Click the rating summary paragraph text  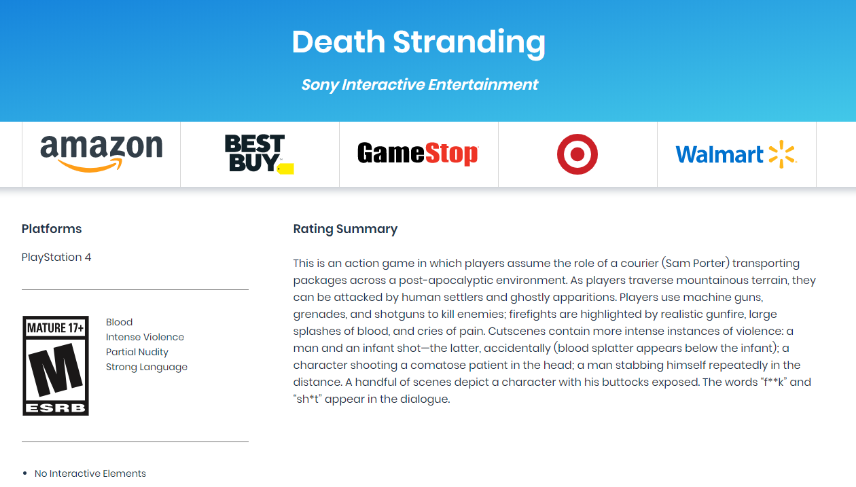coord(555,331)
